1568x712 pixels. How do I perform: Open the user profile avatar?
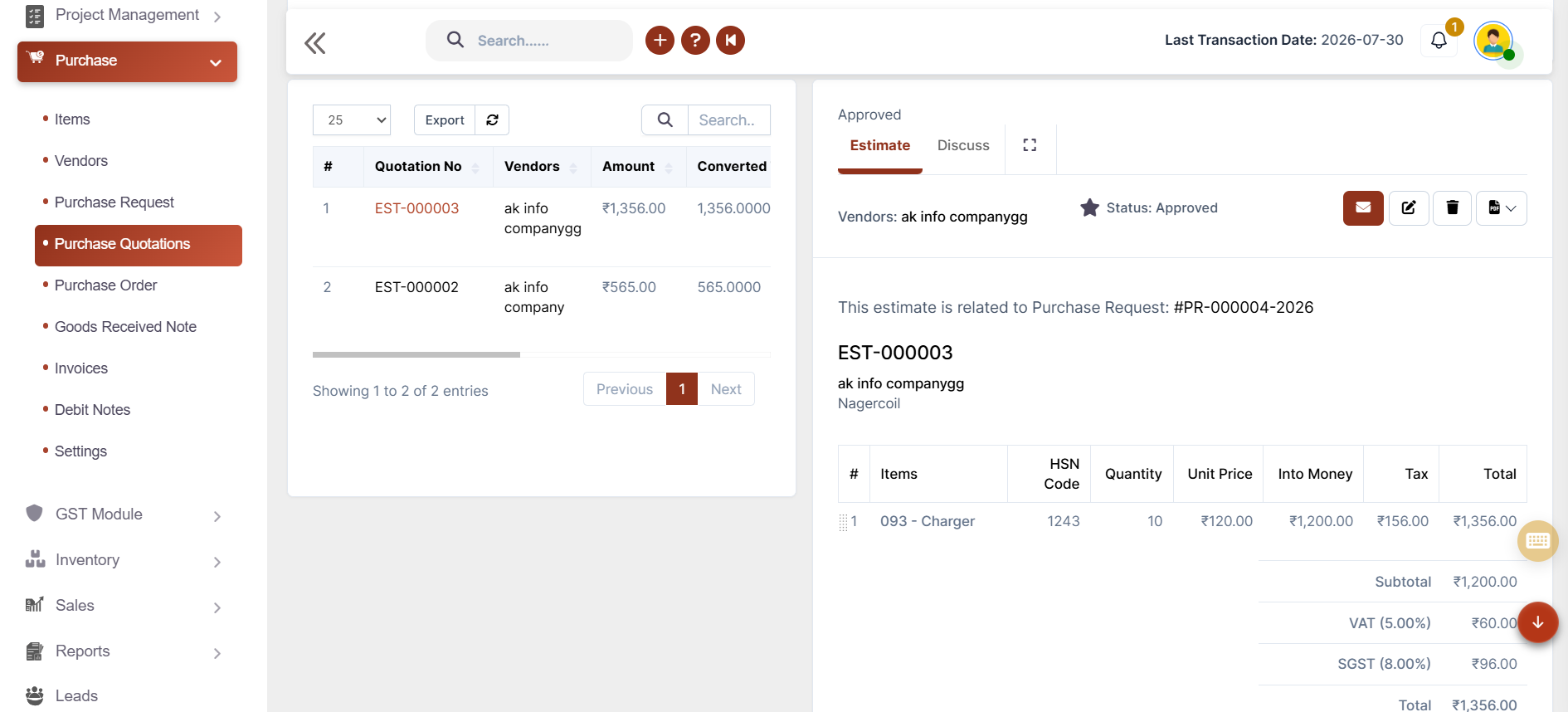[1494, 41]
